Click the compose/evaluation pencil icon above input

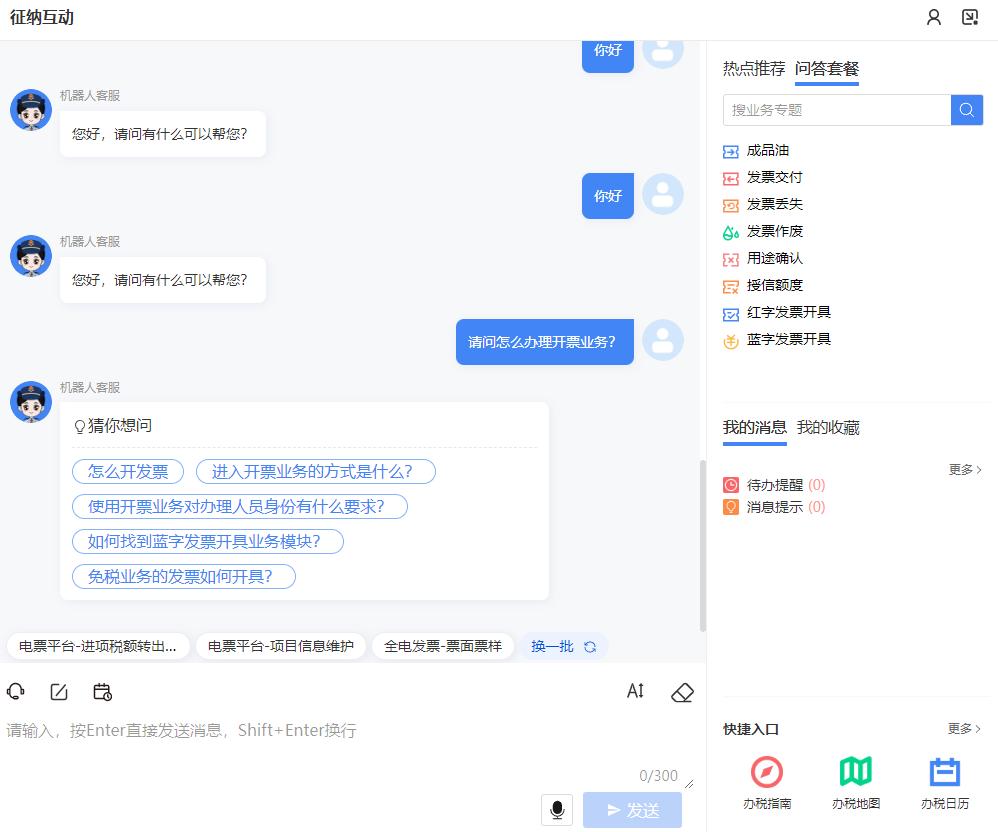pyautogui.click(x=59, y=691)
